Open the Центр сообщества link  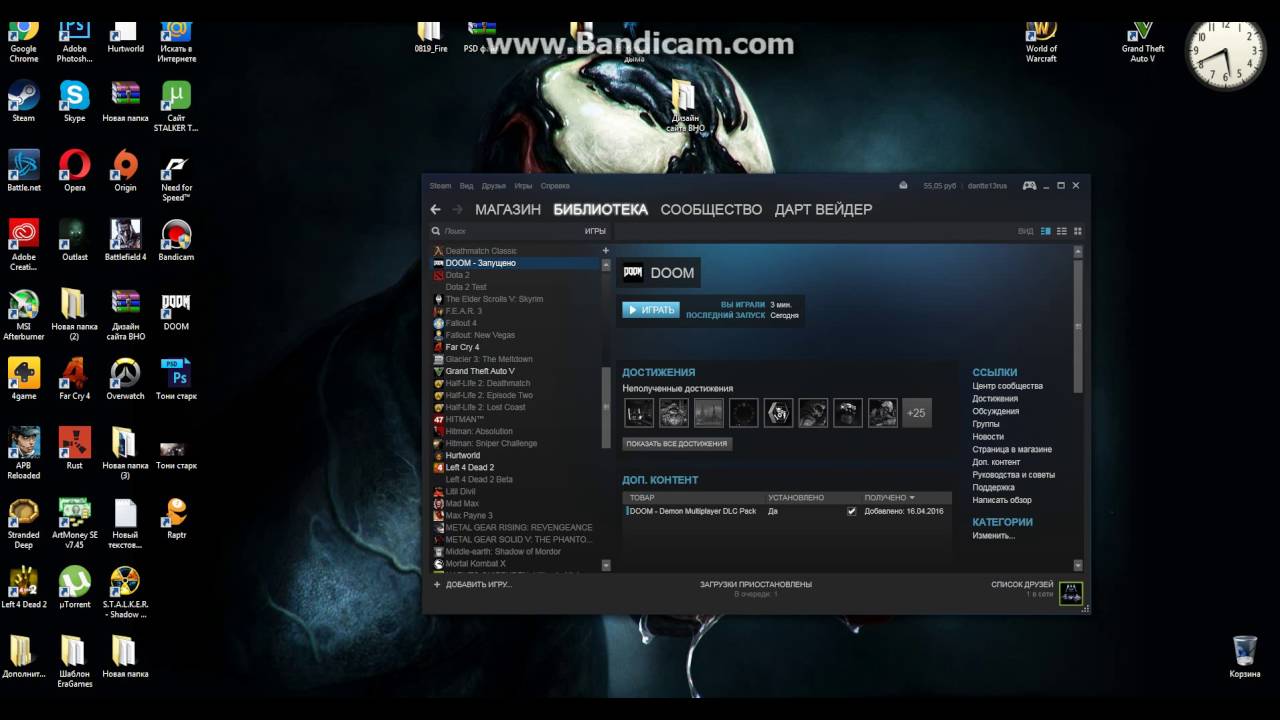pos(1007,386)
